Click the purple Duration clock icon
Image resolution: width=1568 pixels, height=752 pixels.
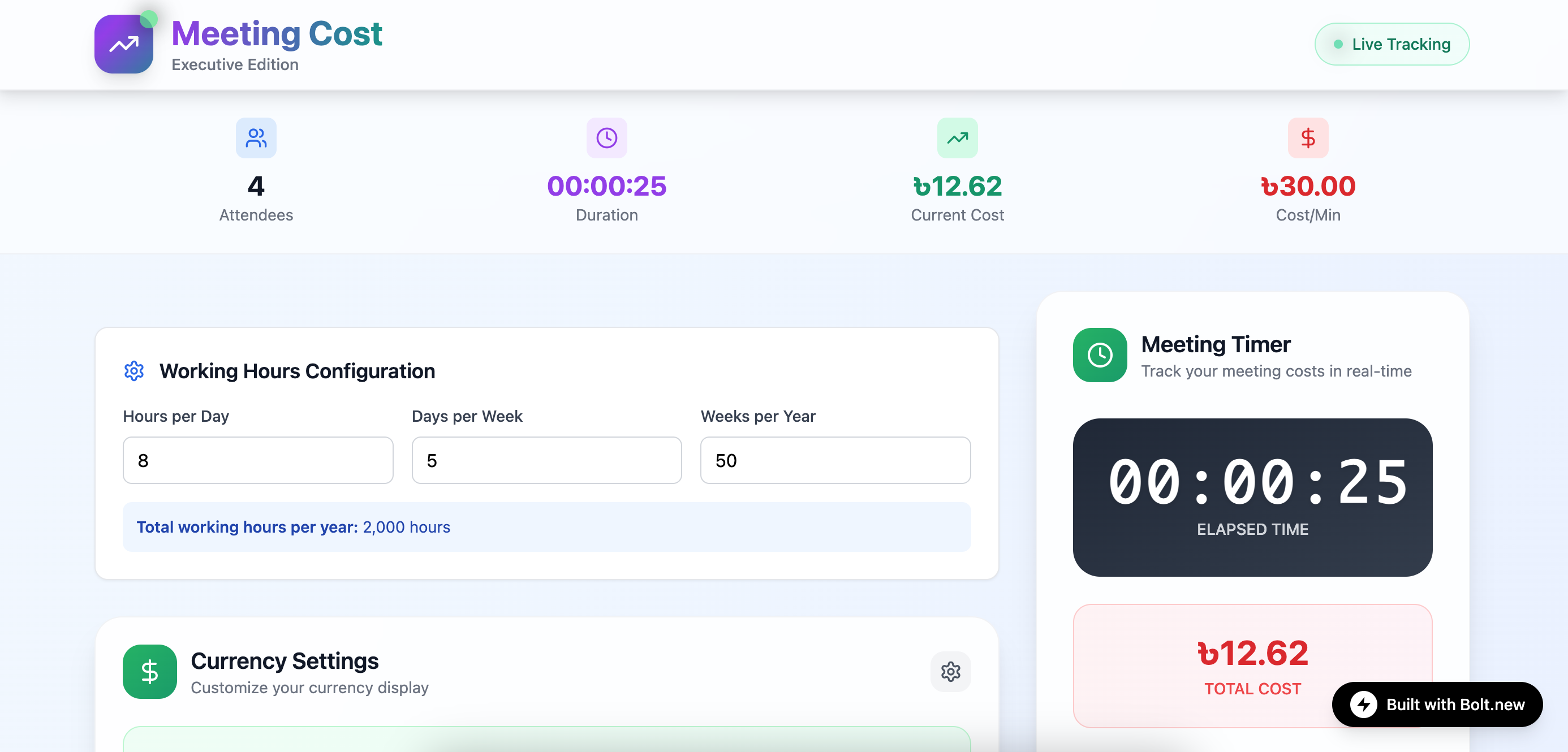coord(606,138)
